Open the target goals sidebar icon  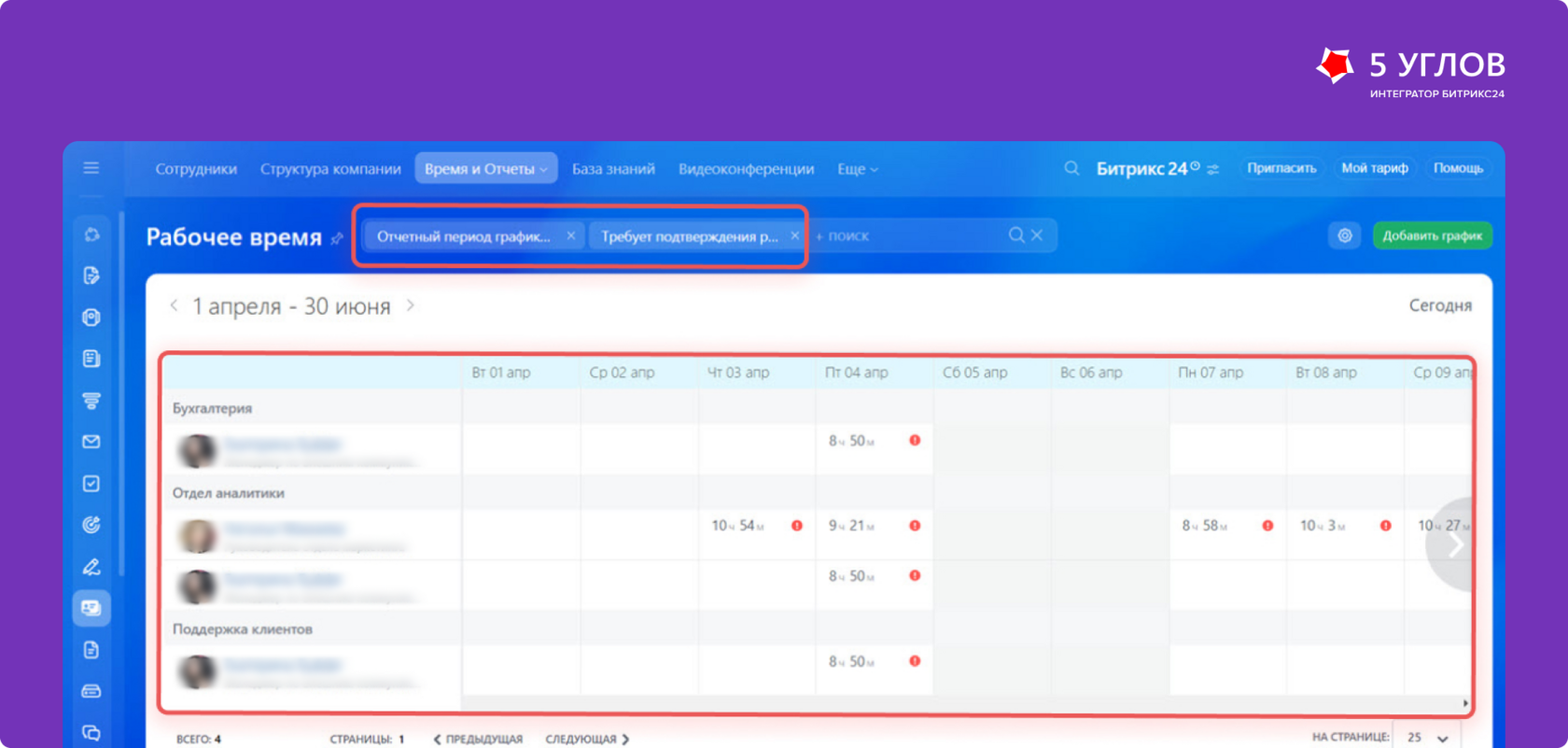pos(91,525)
